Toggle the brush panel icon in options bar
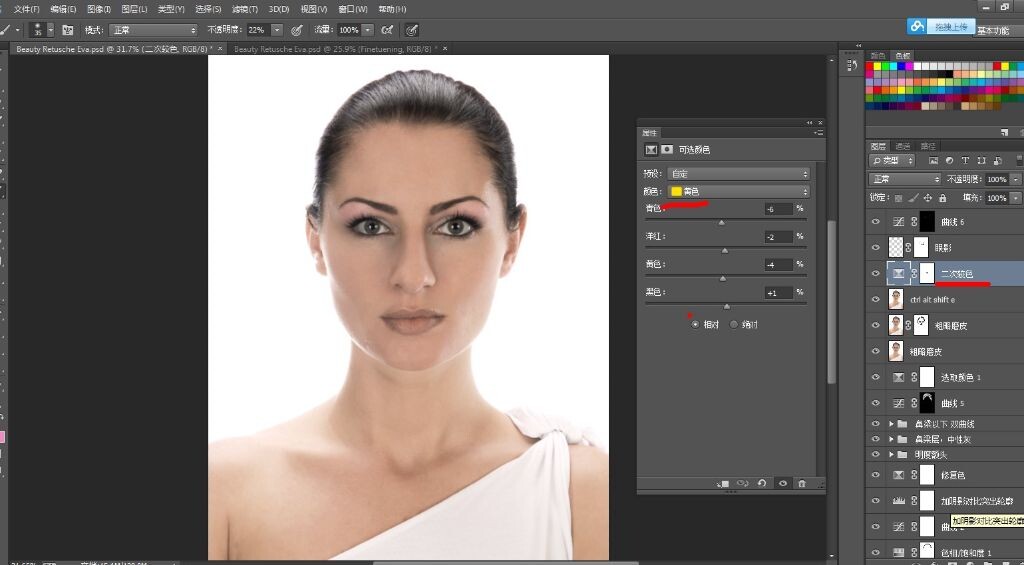 tap(68, 30)
